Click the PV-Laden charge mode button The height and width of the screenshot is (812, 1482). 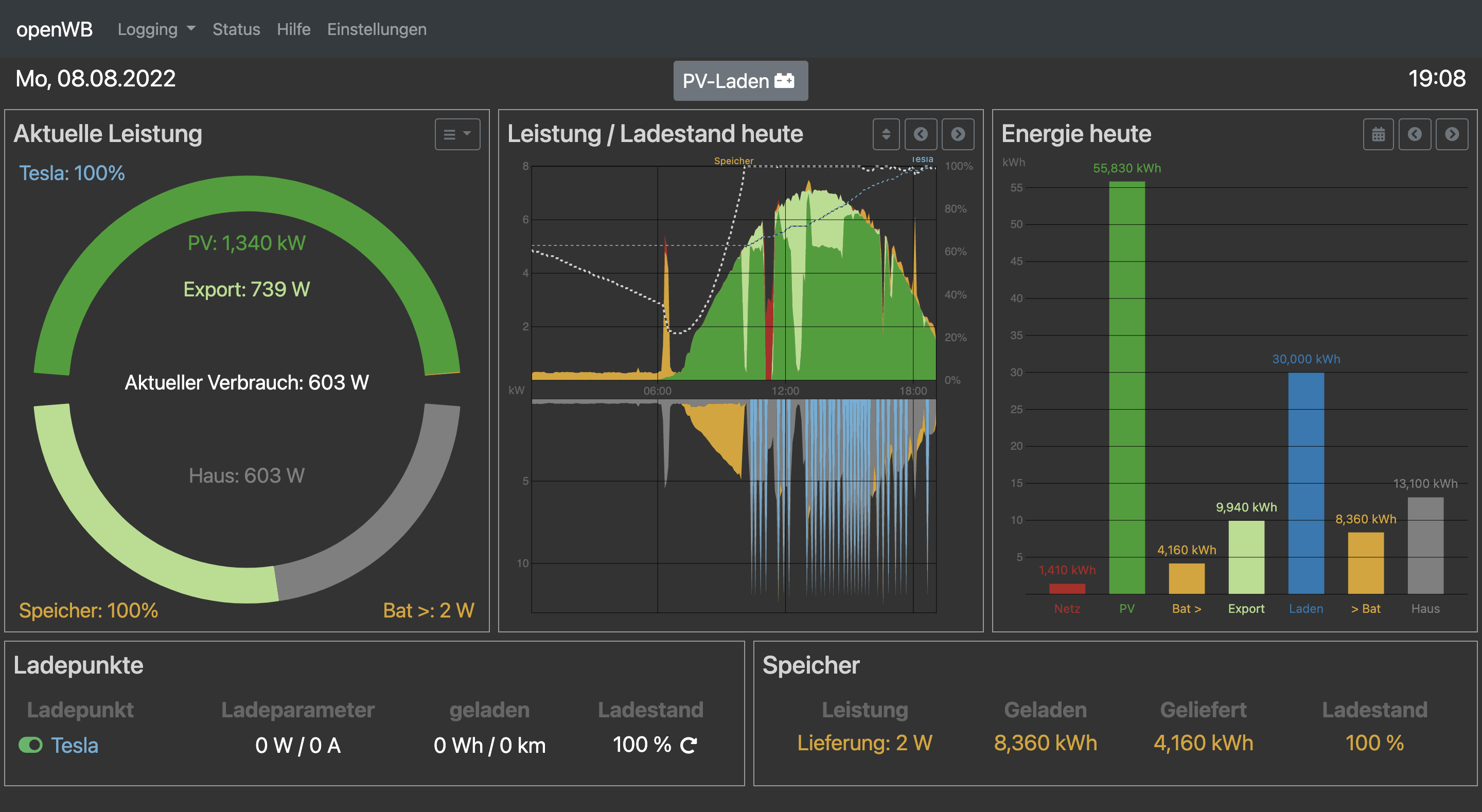[740, 81]
